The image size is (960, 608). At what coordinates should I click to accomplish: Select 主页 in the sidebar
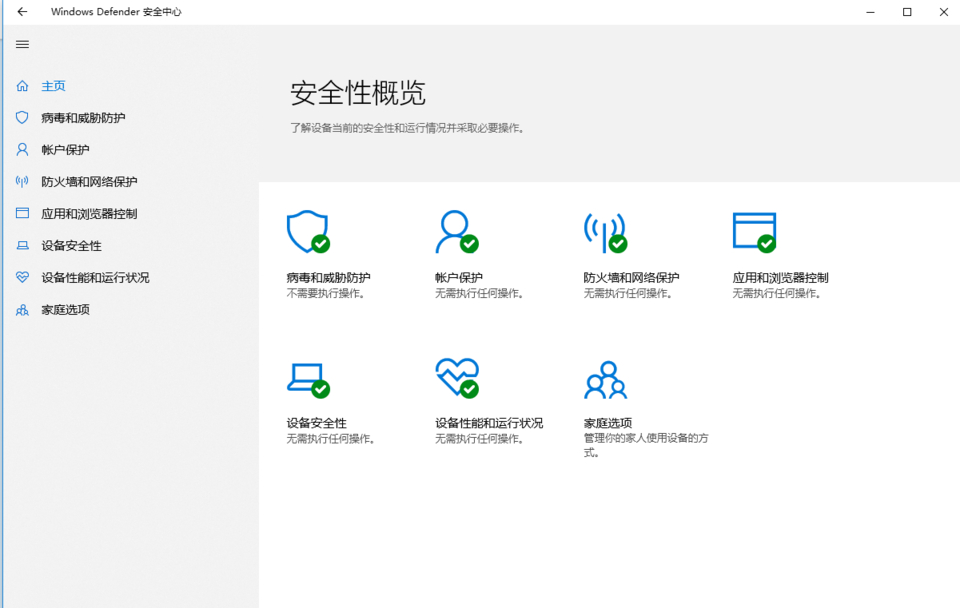click(53, 86)
